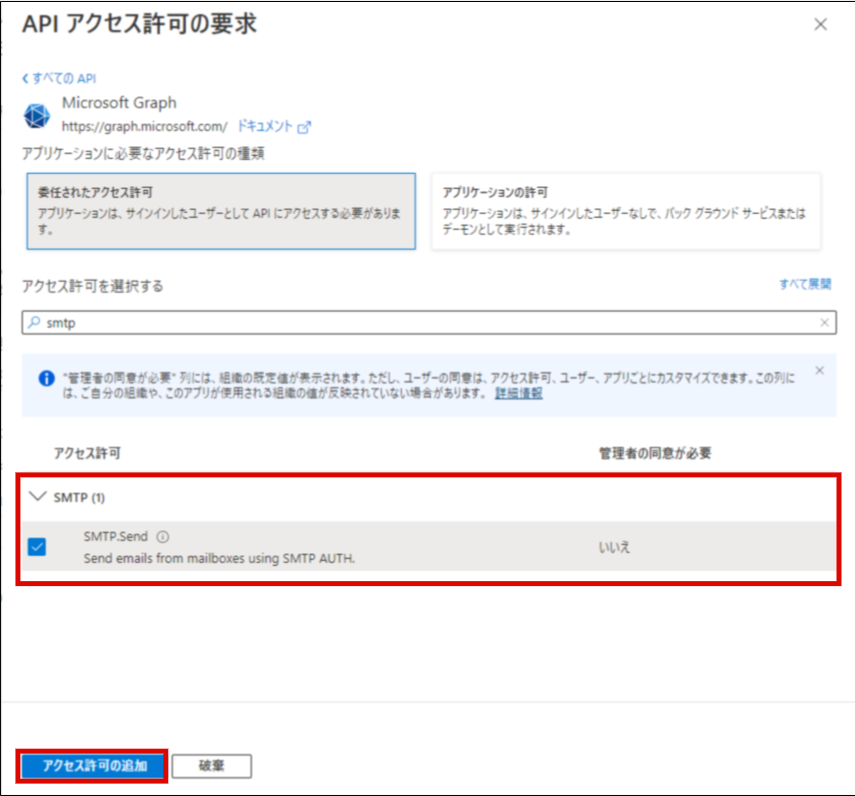Click the external link icon beside ドキュメント
Image resolution: width=855 pixels, height=796 pixels.
(304, 128)
